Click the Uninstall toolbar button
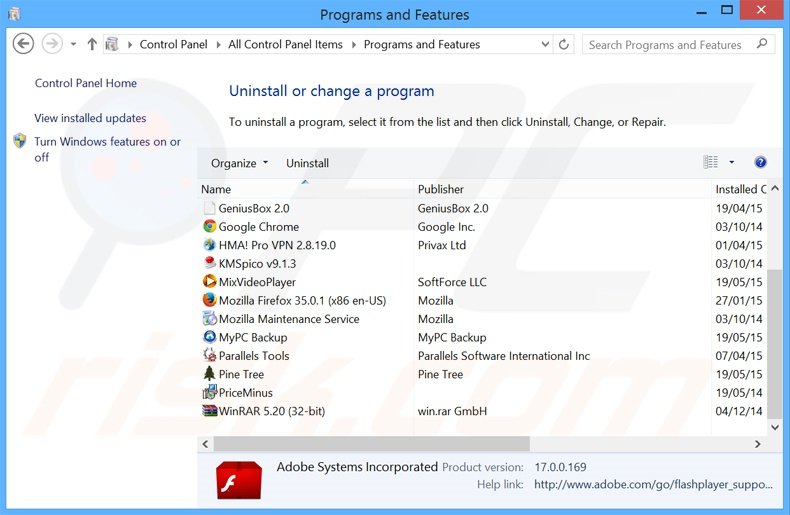Screen dimensions: 790x515 (x=307, y=163)
